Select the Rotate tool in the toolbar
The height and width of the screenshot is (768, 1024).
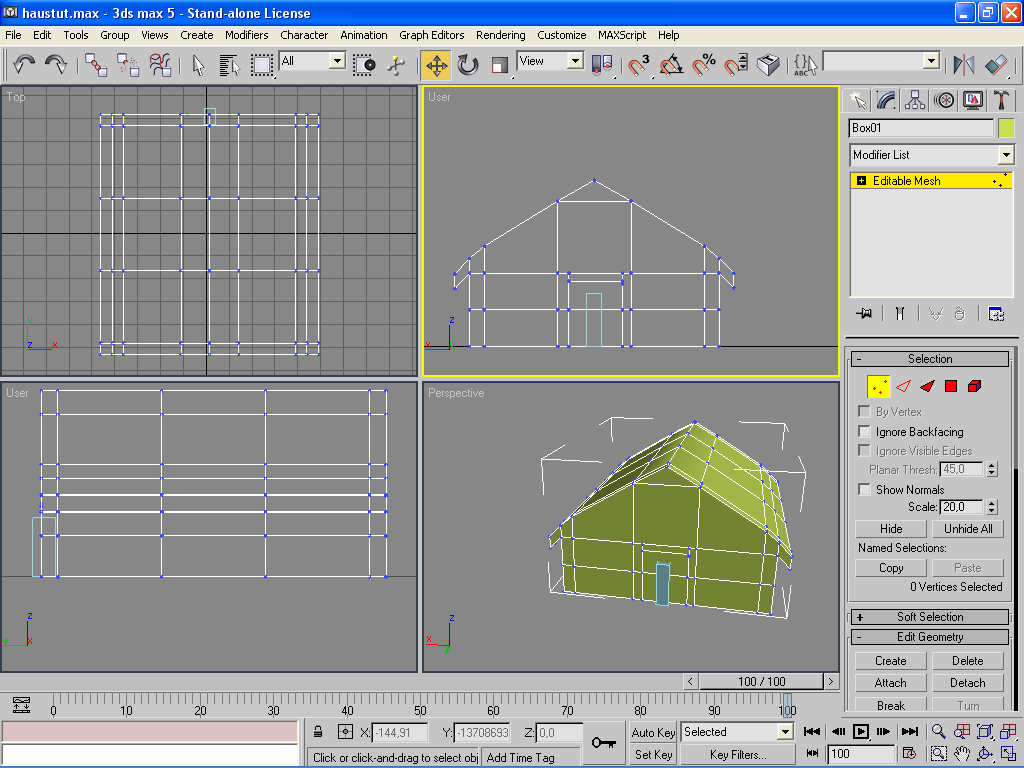click(x=468, y=66)
